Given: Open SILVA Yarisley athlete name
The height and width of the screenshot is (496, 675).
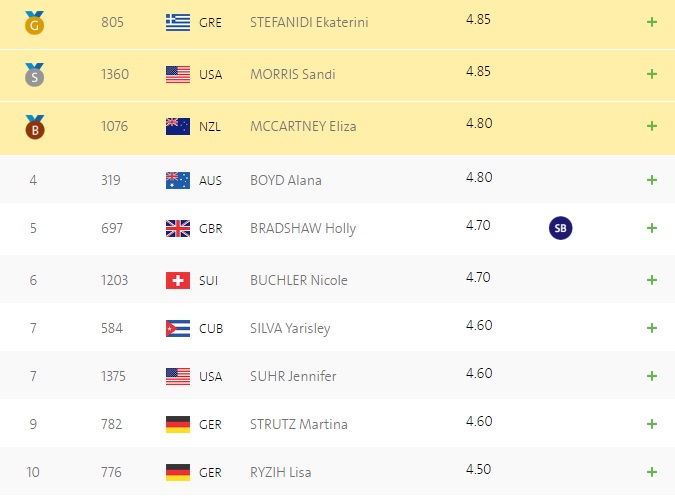Looking at the screenshot, I should 290,329.
